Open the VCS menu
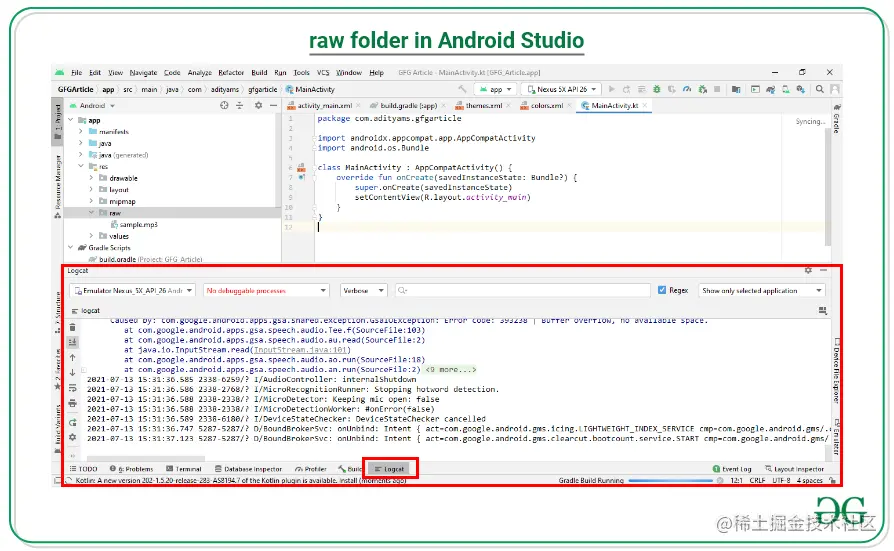 (x=323, y=72)
